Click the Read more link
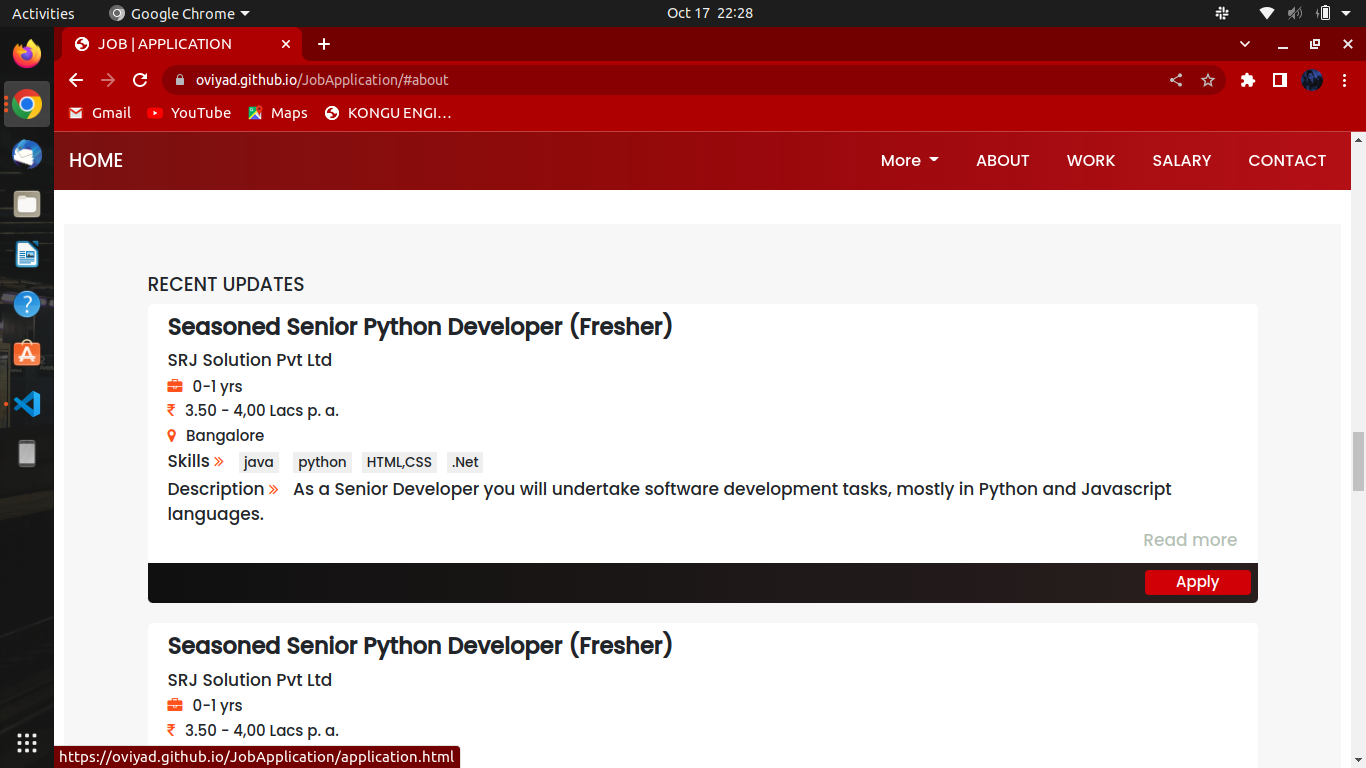The width and height of the screenshot is (1366, 768). coord(1190,540)
